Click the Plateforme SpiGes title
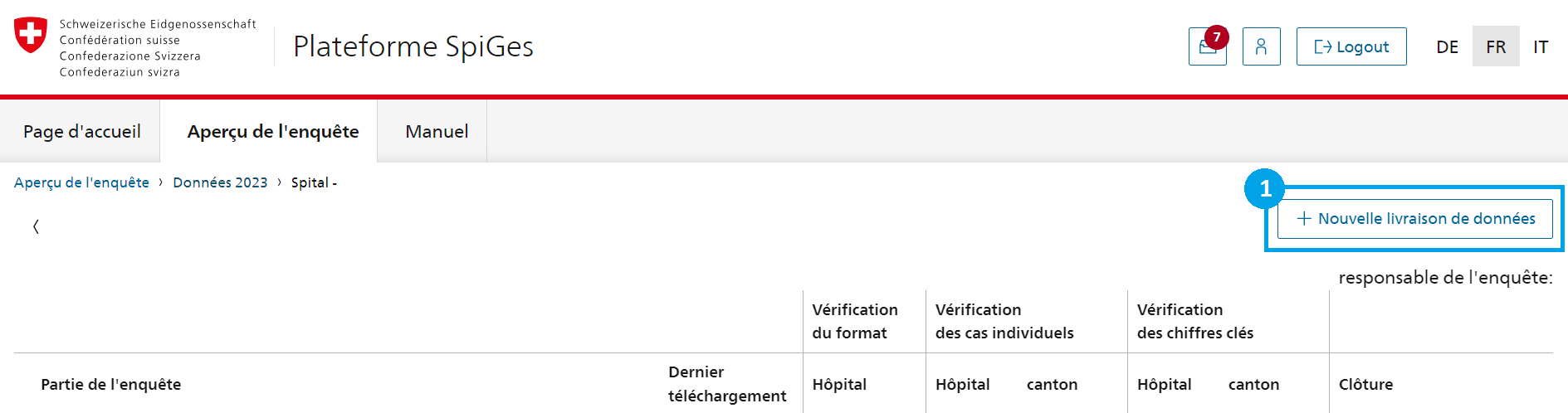 pyautogui.click(x=413, y=46)
